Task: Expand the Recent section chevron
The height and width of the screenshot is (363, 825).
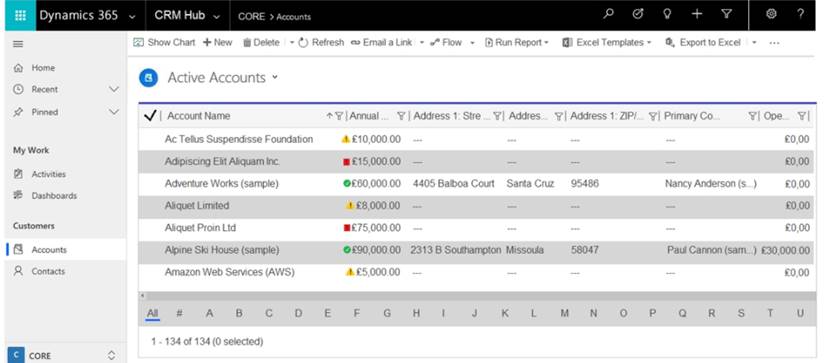Action: click(x=114, y=89)
